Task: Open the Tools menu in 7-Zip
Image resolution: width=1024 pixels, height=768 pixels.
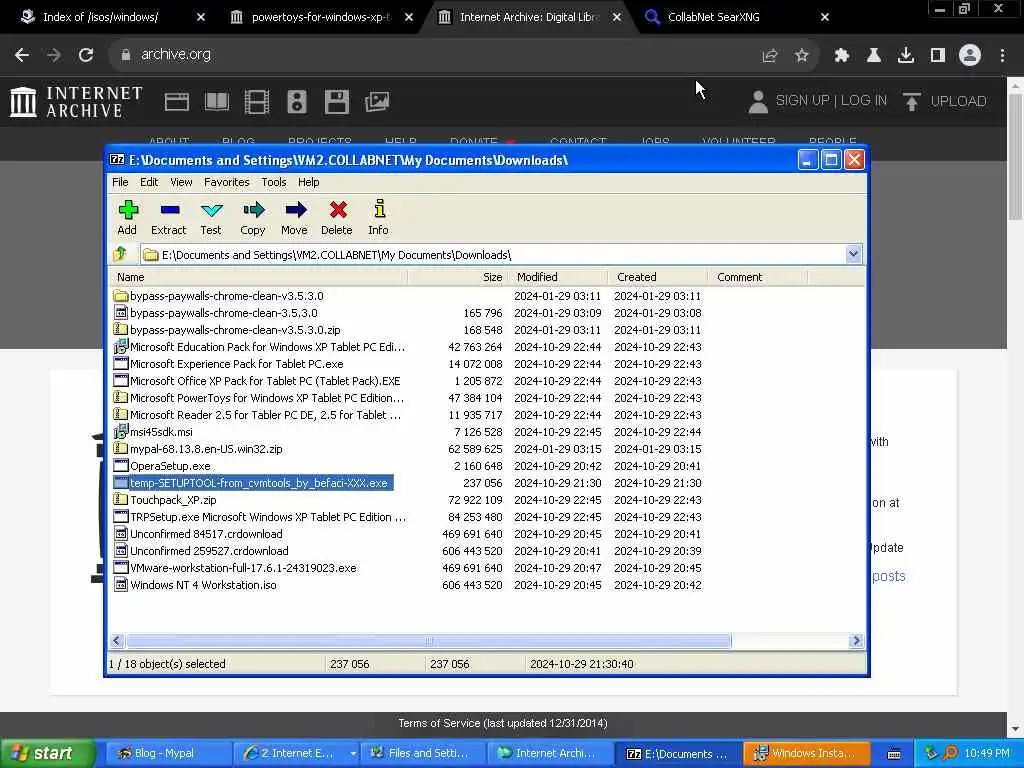Action: (x=274, y=182)
